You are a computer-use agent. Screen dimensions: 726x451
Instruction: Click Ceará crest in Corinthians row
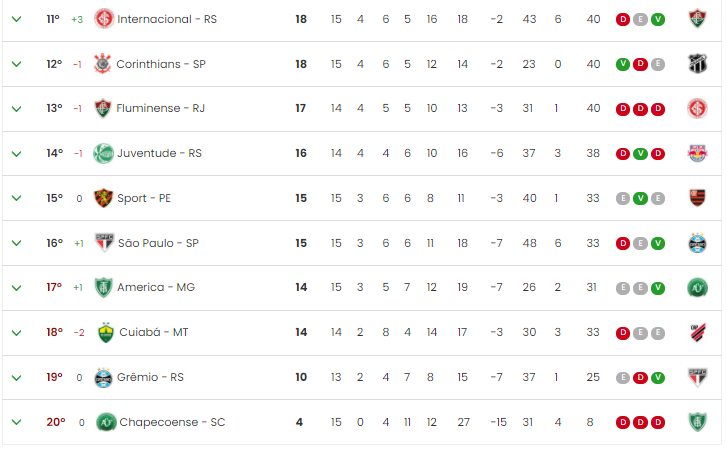coord(697,64)
